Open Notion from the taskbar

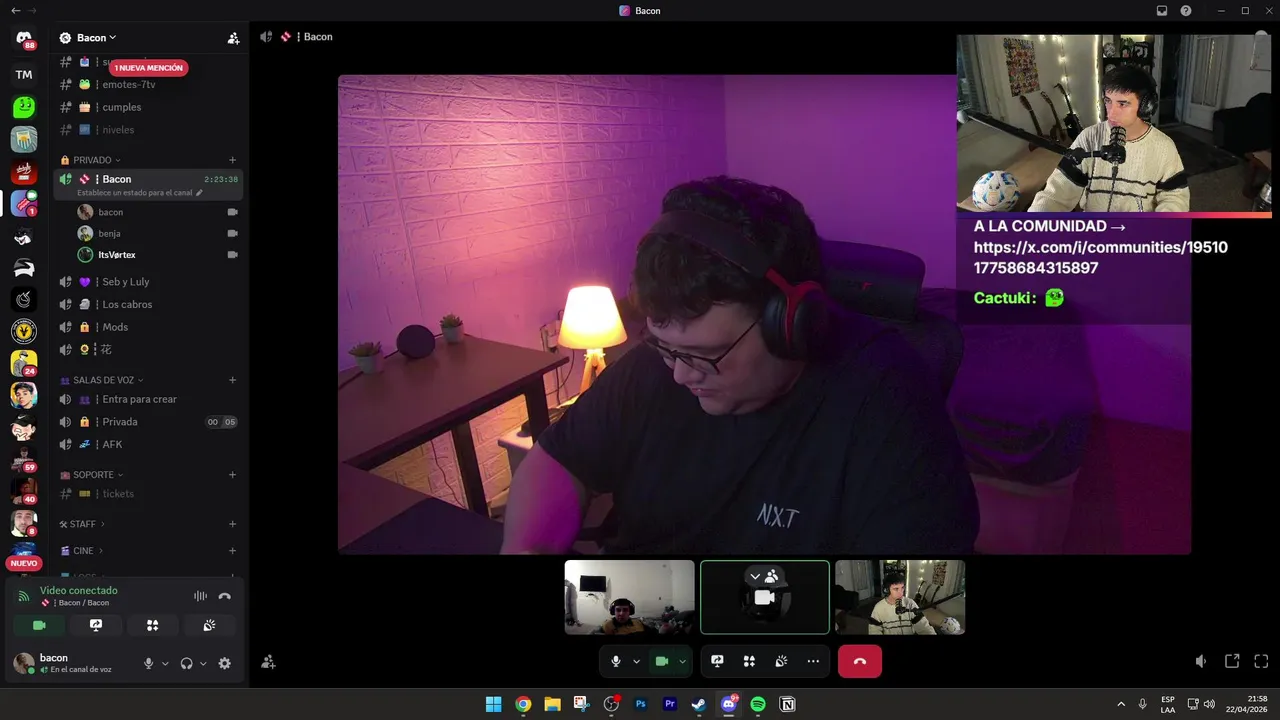(787, 704)
